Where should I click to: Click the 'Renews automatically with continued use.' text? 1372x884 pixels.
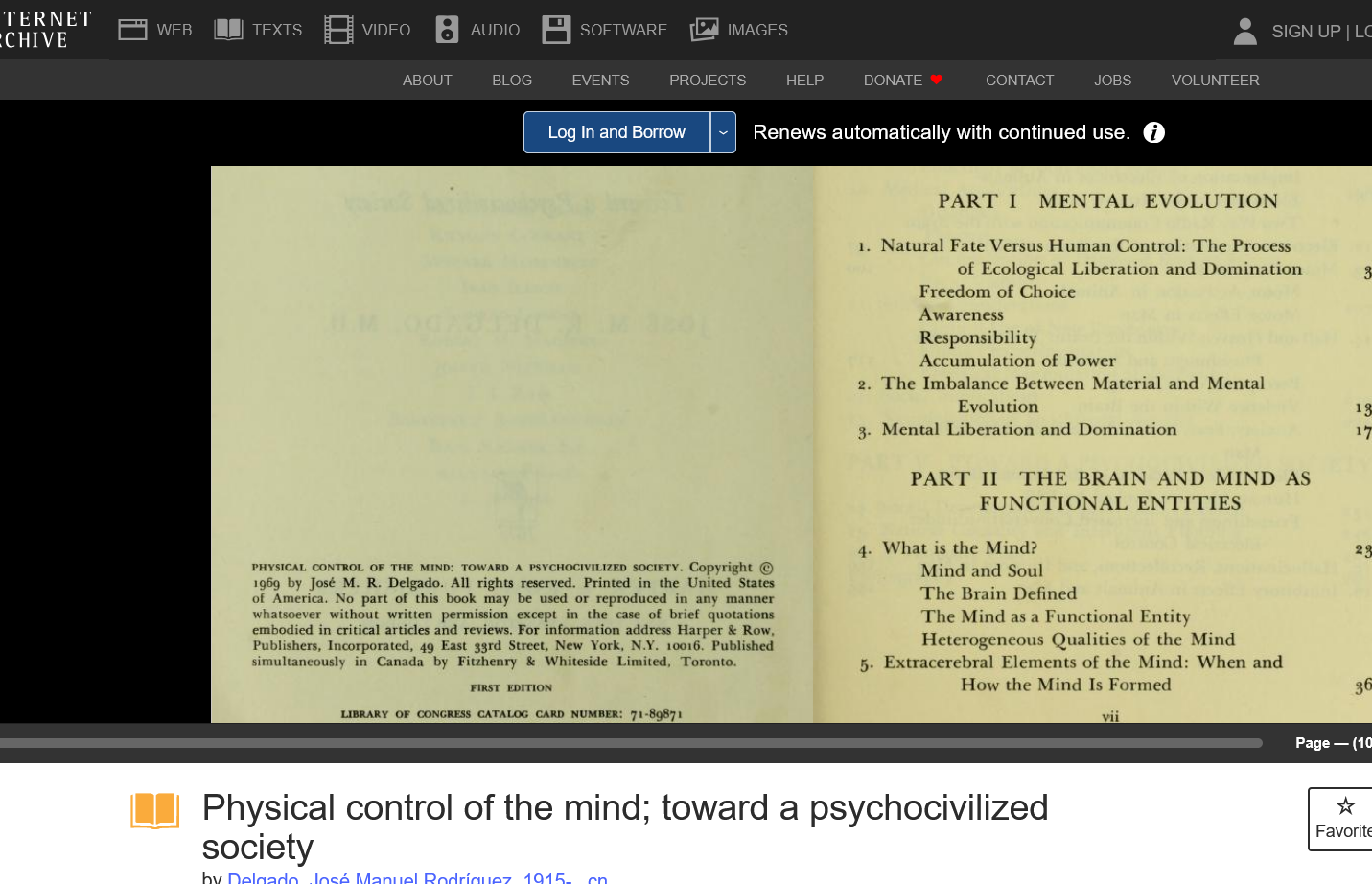[x=942, y=132]
